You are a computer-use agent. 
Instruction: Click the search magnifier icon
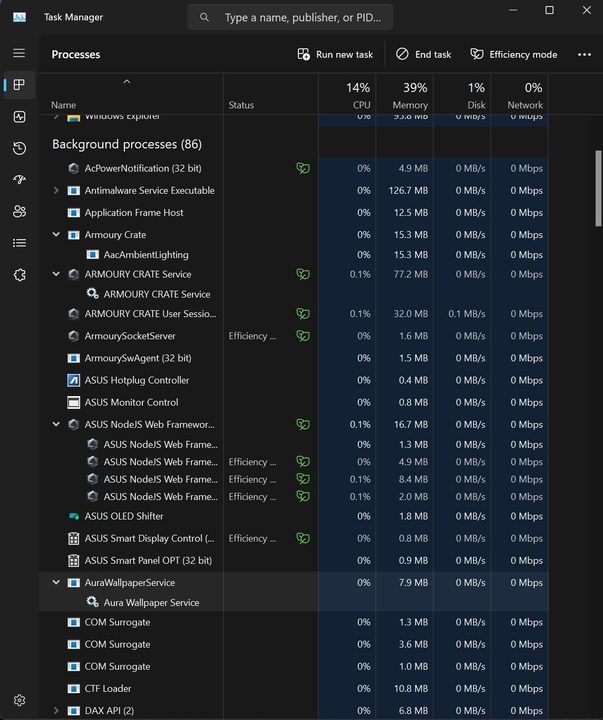204,17
